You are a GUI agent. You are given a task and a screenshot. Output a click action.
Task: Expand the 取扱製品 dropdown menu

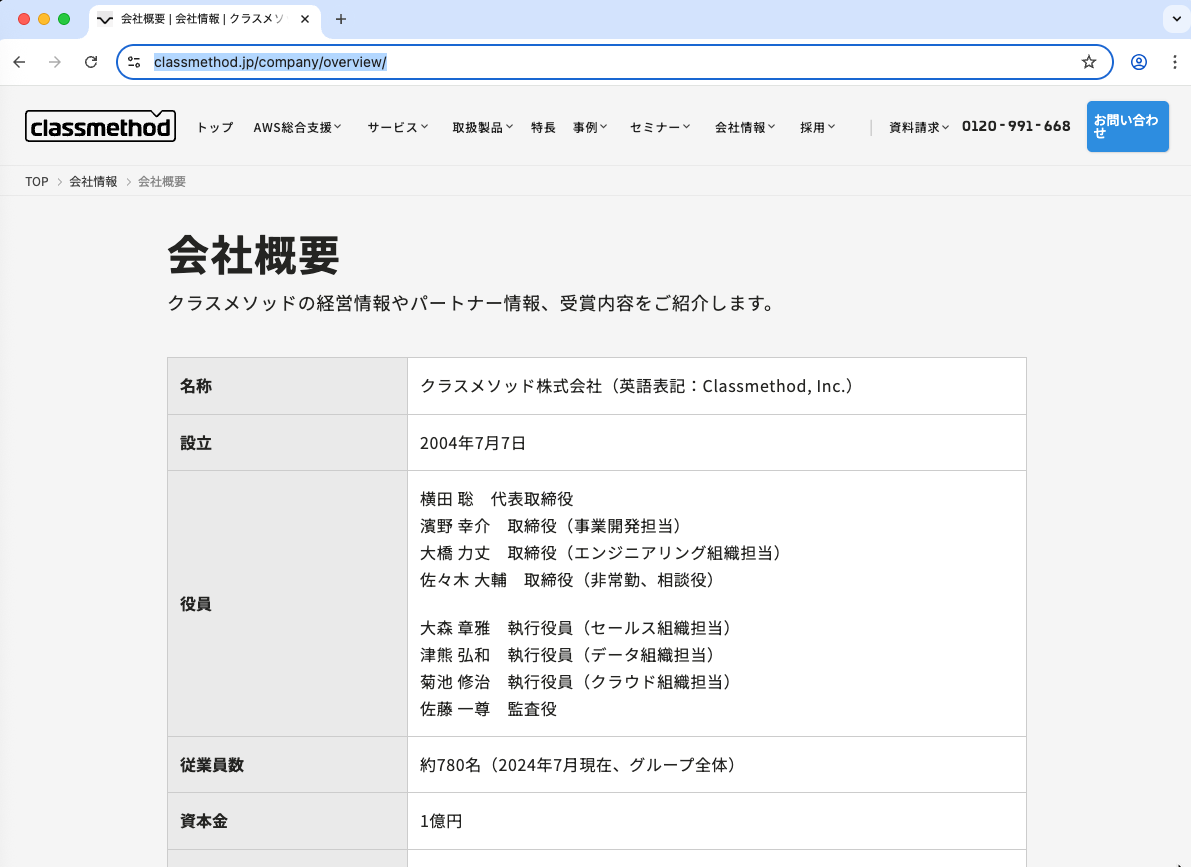(x=482, y=128)
